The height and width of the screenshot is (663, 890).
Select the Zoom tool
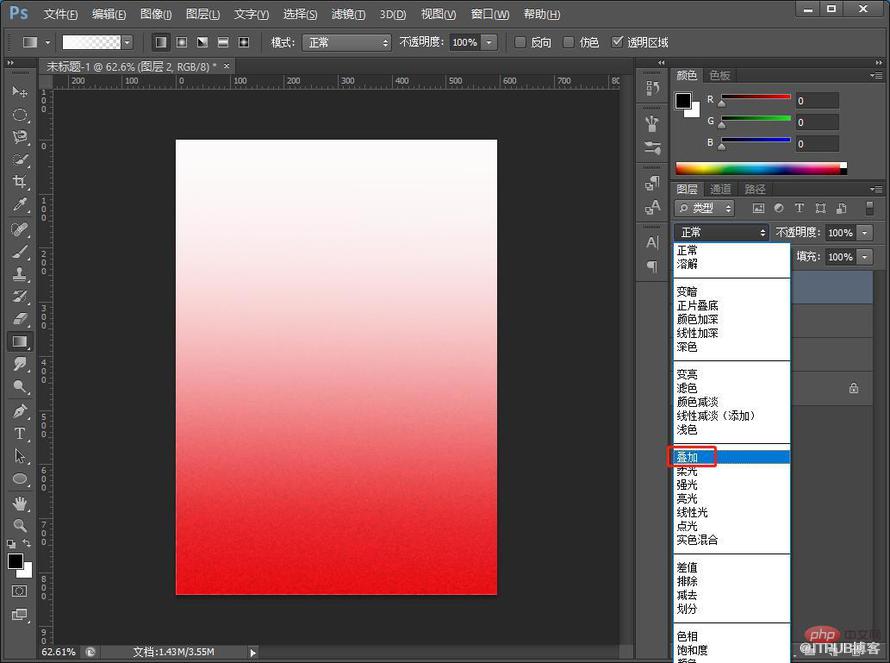(x=20, y=525)
